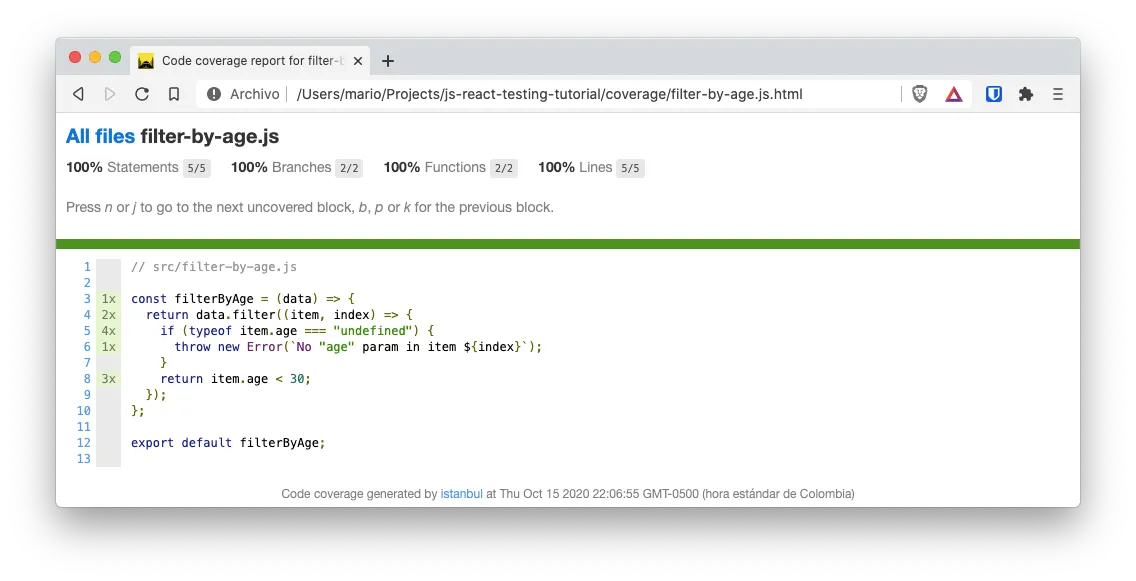Click the throw new Error code line
The image size is (1136, 581).
pos(358,347)
